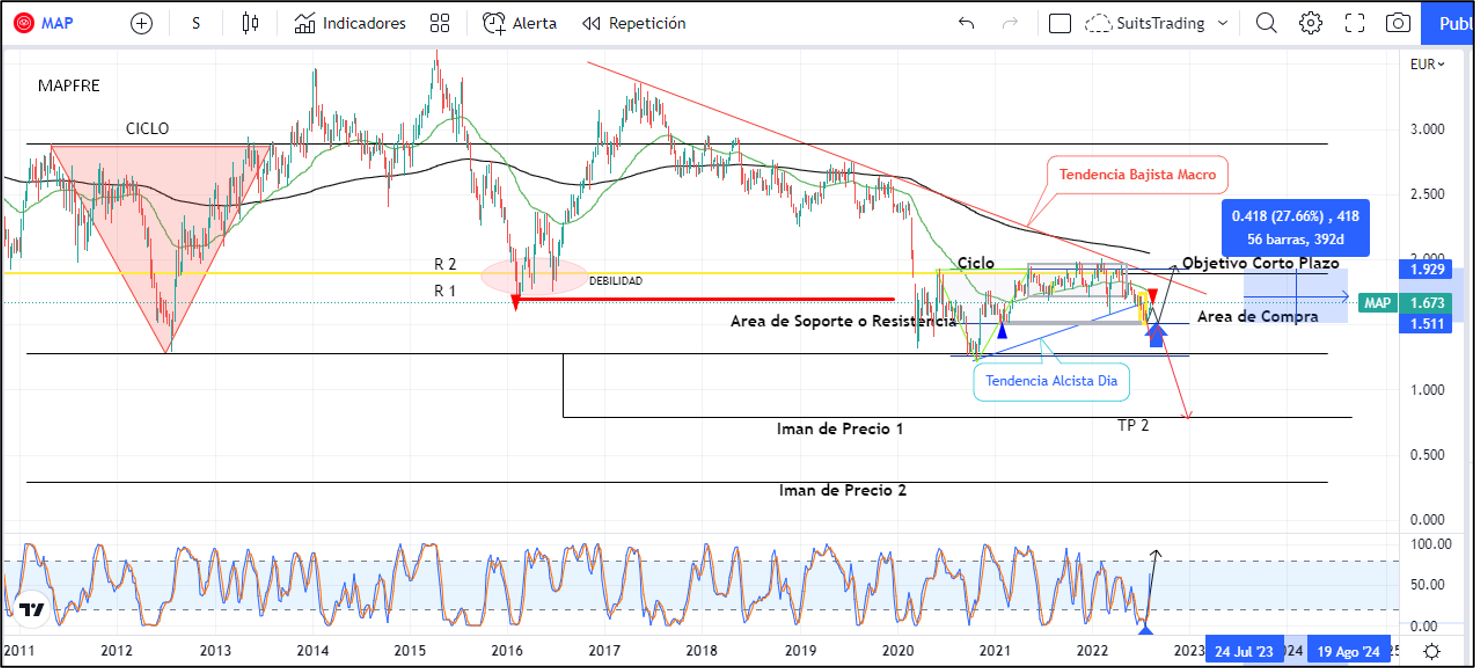This screenshot has height=668, width=1476.
Task: Redo the last chart action
Action: [x=1012, y=23]
